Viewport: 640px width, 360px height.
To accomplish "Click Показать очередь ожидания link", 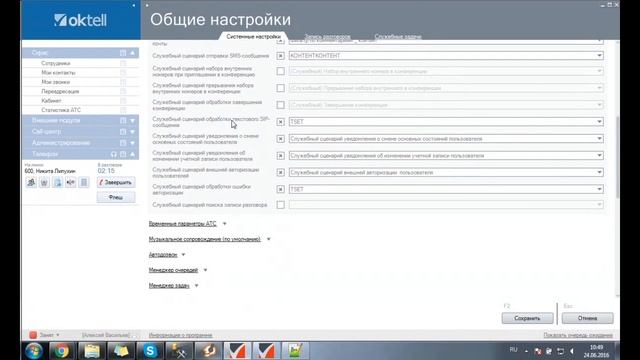I will pyautogui.click(x=578, y=335).
